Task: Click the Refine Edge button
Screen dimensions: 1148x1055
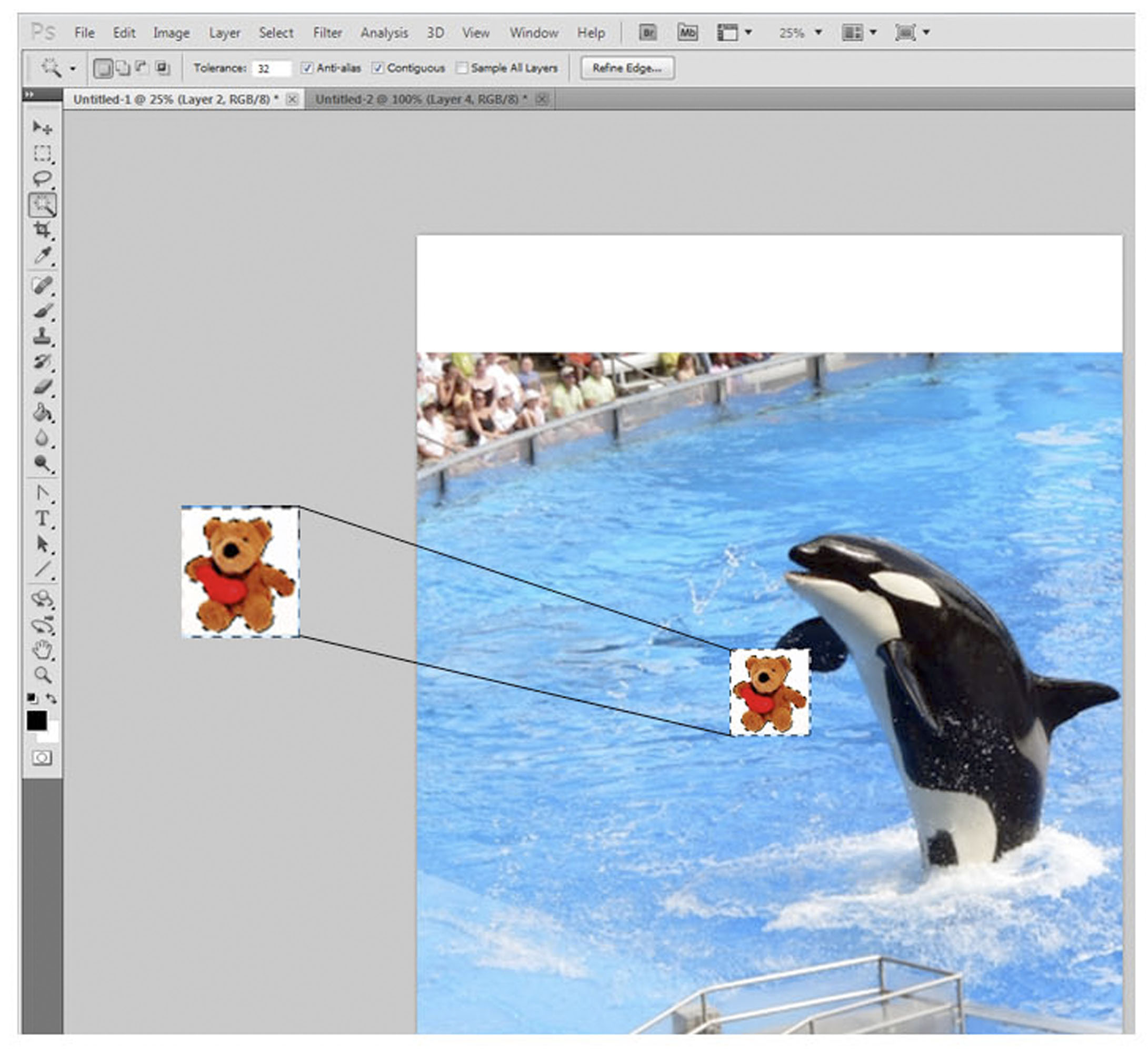Action: click(627, 68)
